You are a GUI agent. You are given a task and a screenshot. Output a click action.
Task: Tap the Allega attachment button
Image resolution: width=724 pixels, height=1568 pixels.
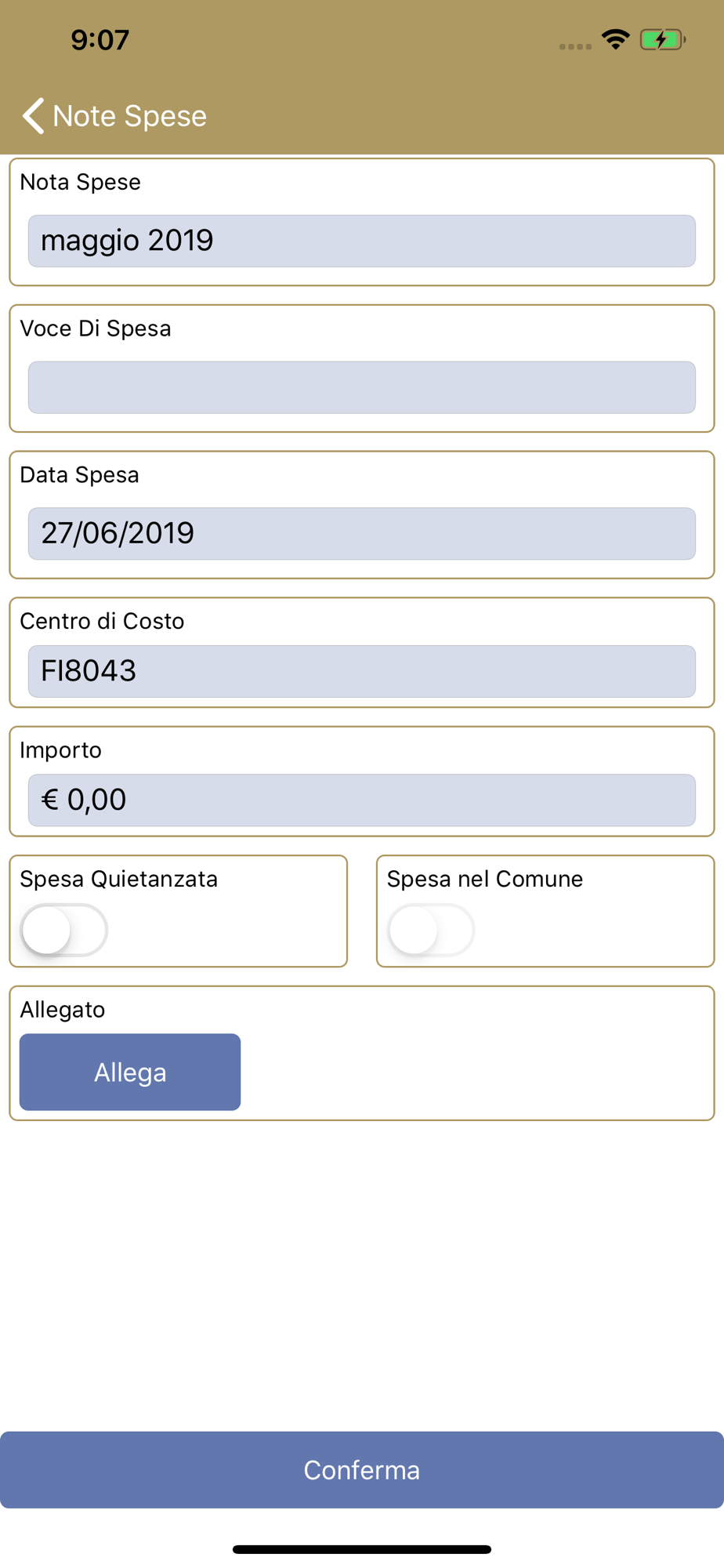pyautogui.click(x=130, y=1072)
